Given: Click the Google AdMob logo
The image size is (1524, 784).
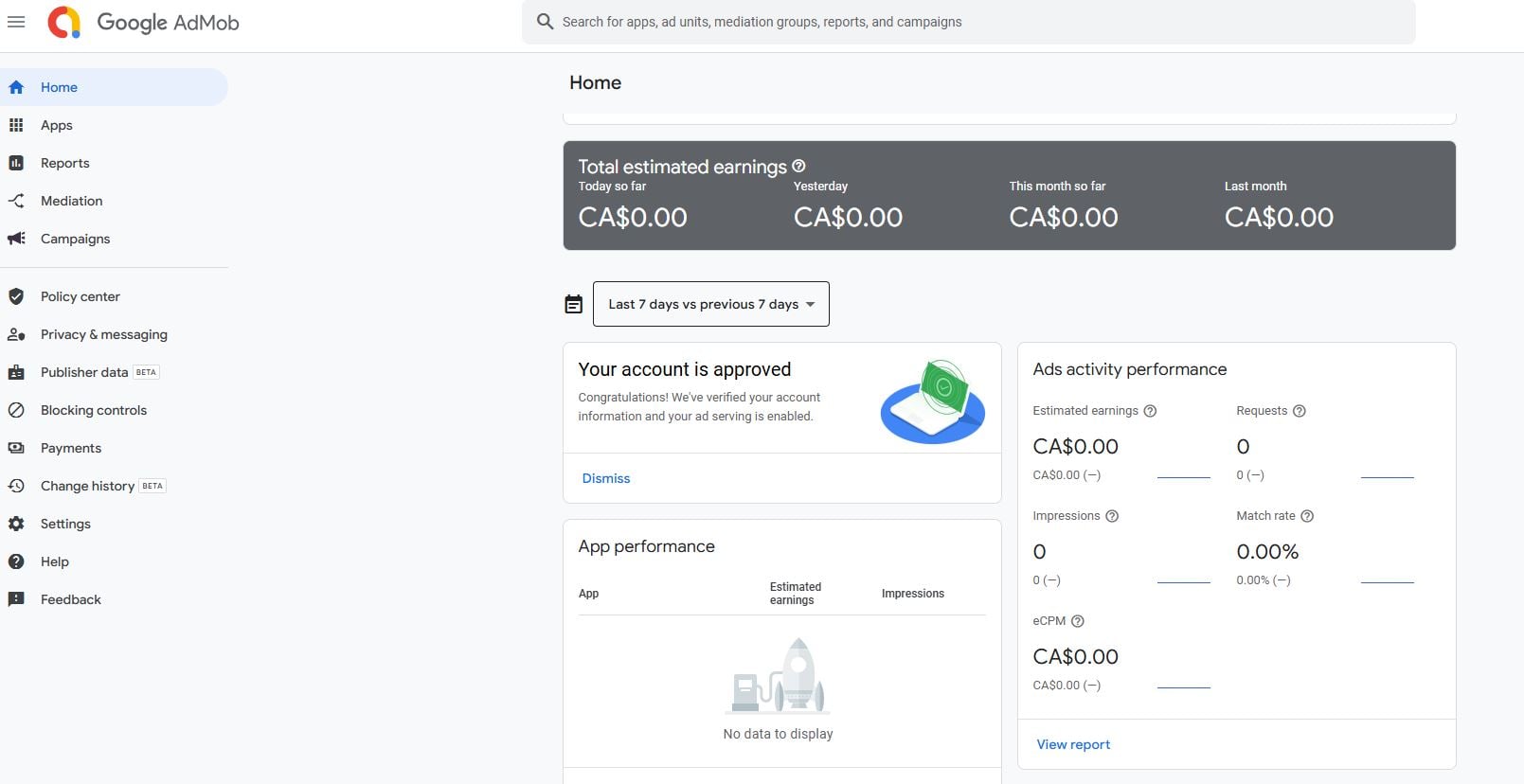Looking at the screenshot, I should [x=143, y=22].
